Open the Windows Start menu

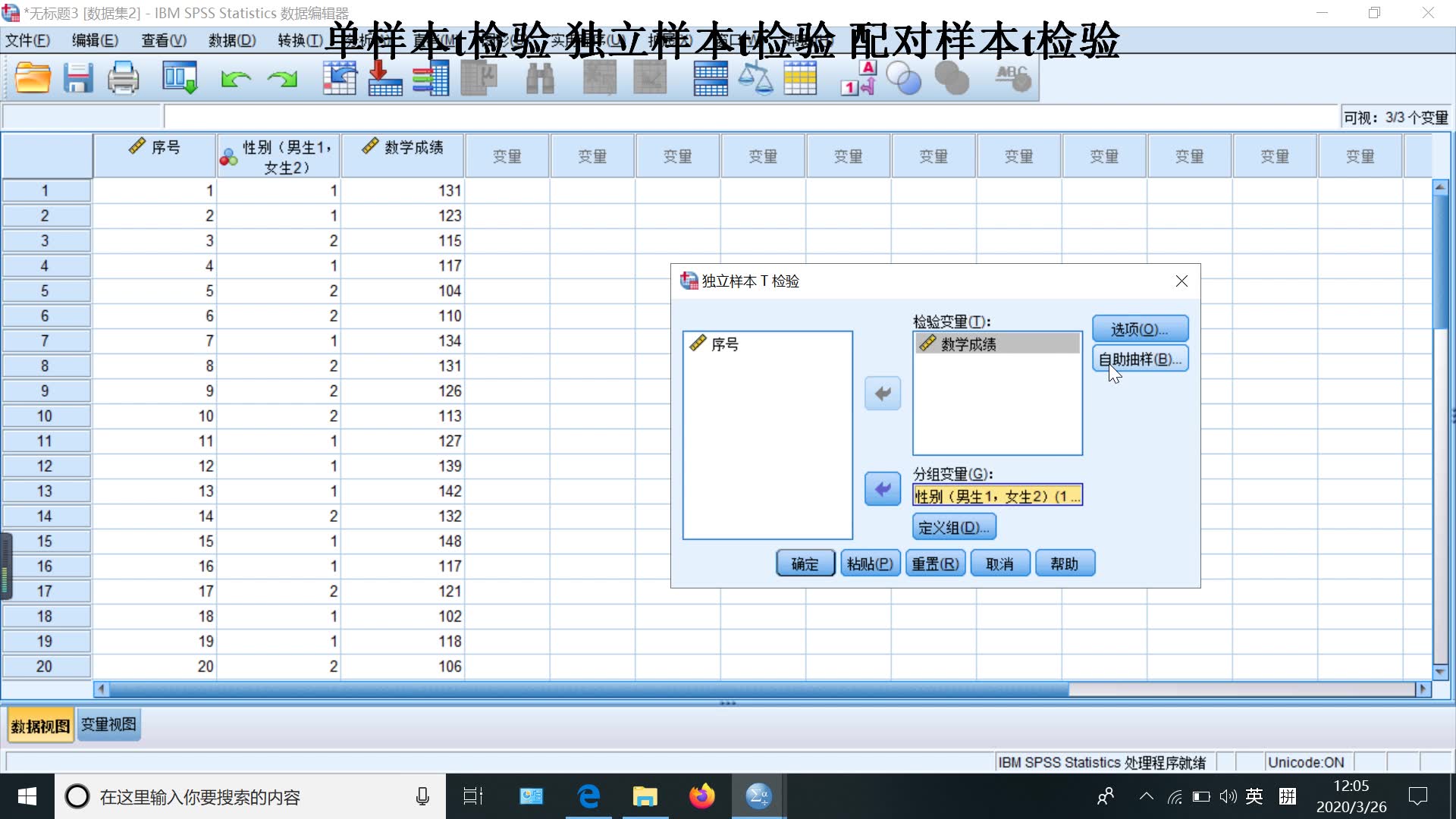[x=27, y=796]
